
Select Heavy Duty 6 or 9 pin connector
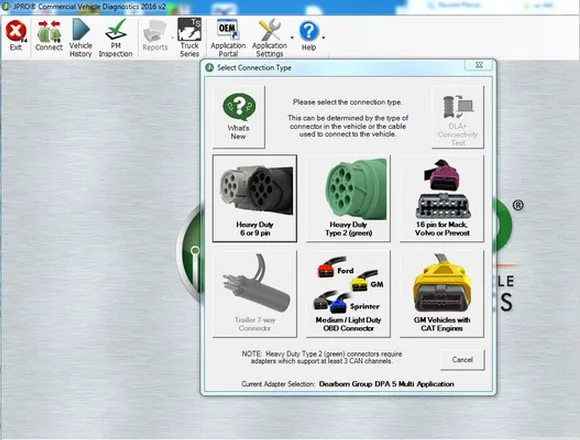click(254, 199)
